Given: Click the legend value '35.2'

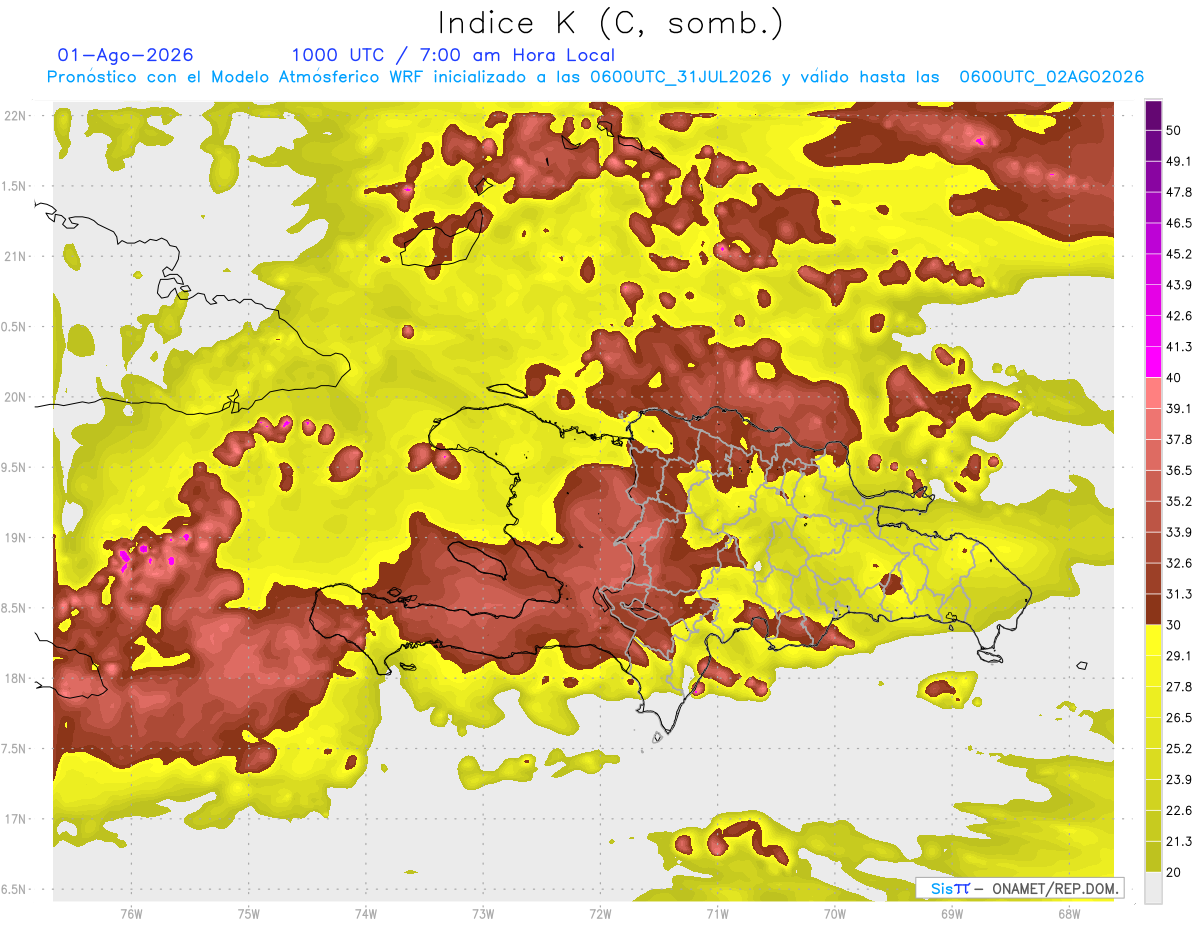Looking at the screenshot, I should [1178, 501].
